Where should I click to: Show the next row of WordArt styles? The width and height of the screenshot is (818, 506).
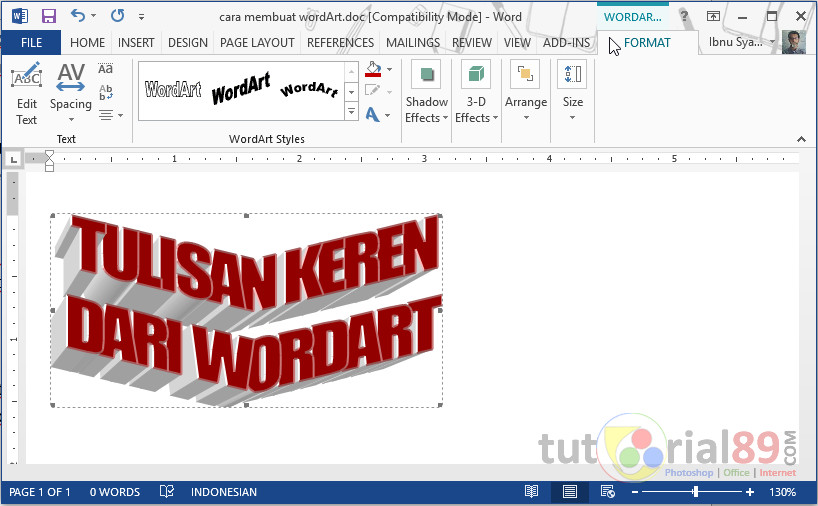pyautogui.click(x=352, y=92)
